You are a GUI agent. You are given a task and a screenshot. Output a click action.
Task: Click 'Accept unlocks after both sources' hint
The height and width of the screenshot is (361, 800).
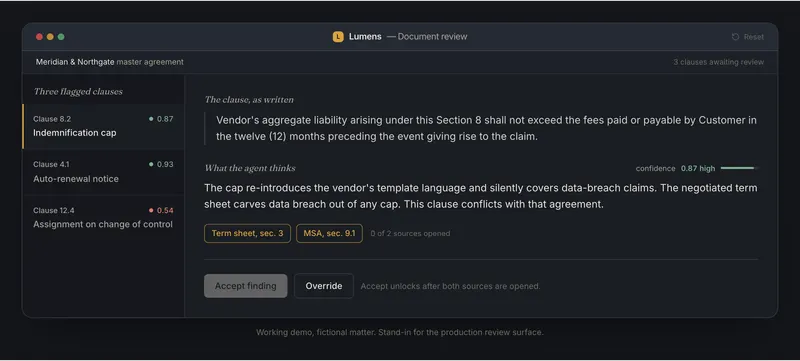tap(451, 287)
